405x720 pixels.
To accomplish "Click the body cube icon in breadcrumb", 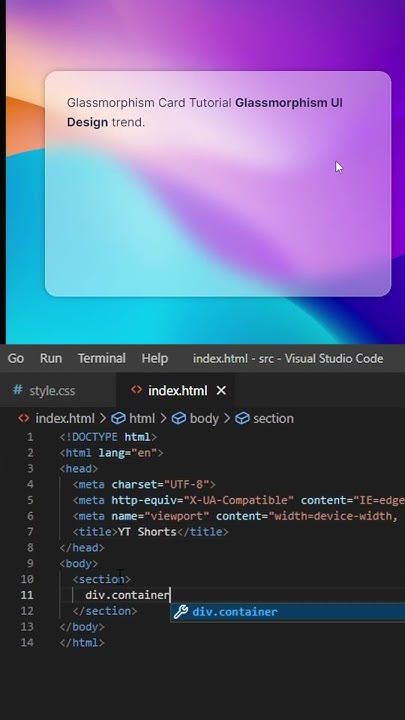I will point(179,418).
